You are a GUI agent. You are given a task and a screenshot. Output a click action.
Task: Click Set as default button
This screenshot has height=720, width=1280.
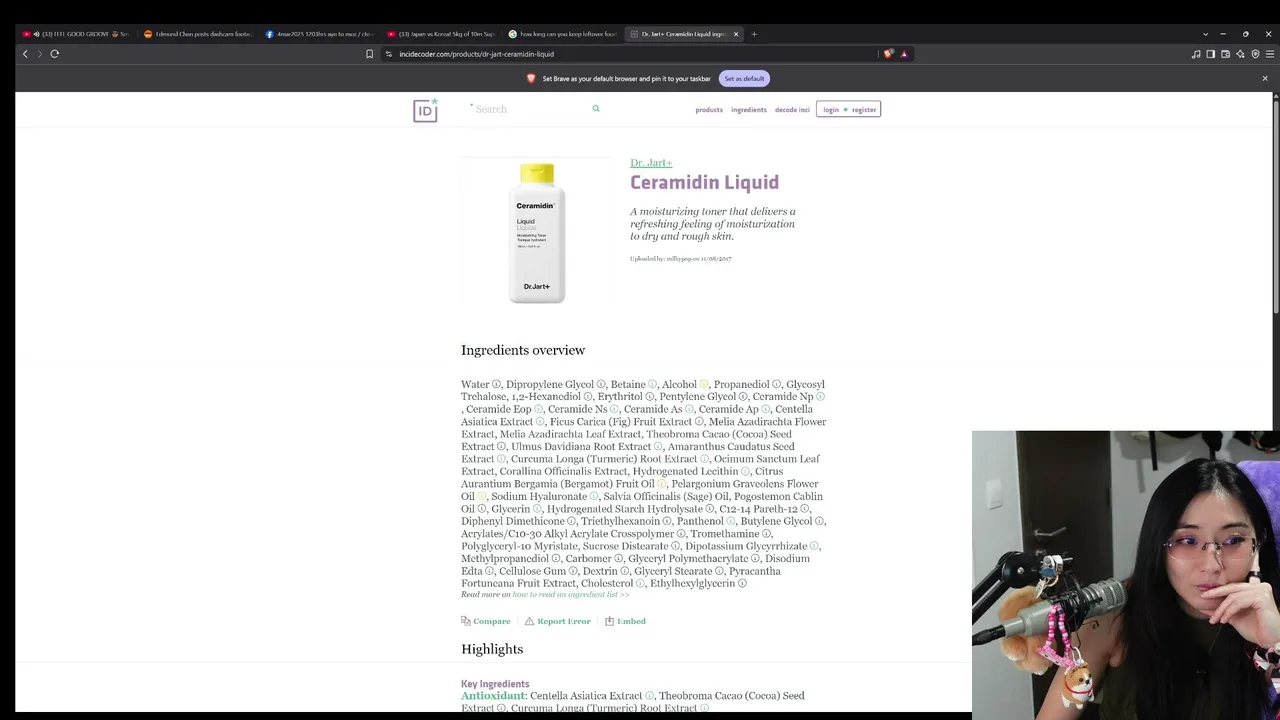744,78
